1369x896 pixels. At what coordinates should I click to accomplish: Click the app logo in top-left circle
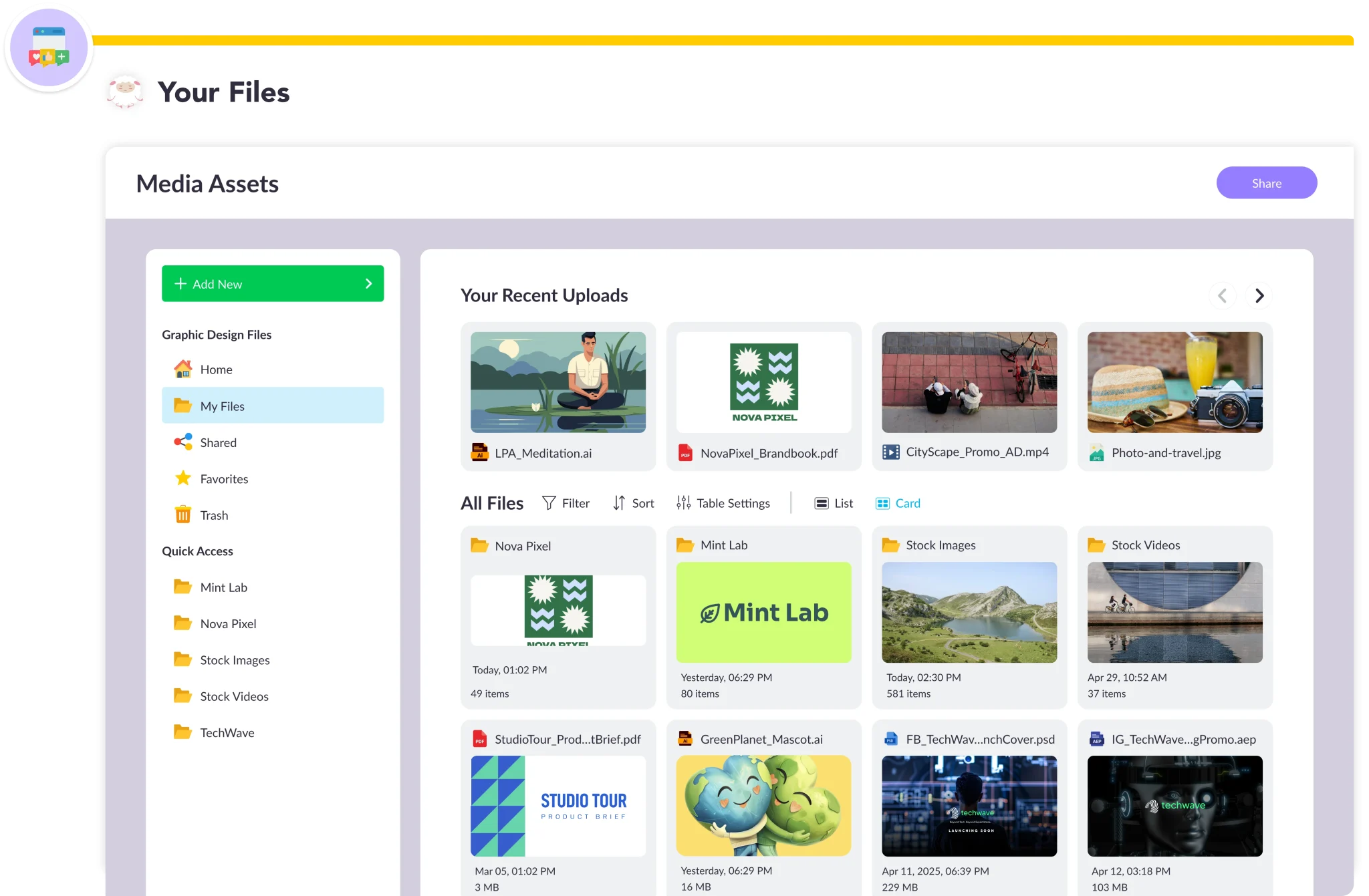pyautogui.click(x=49, y=48)
